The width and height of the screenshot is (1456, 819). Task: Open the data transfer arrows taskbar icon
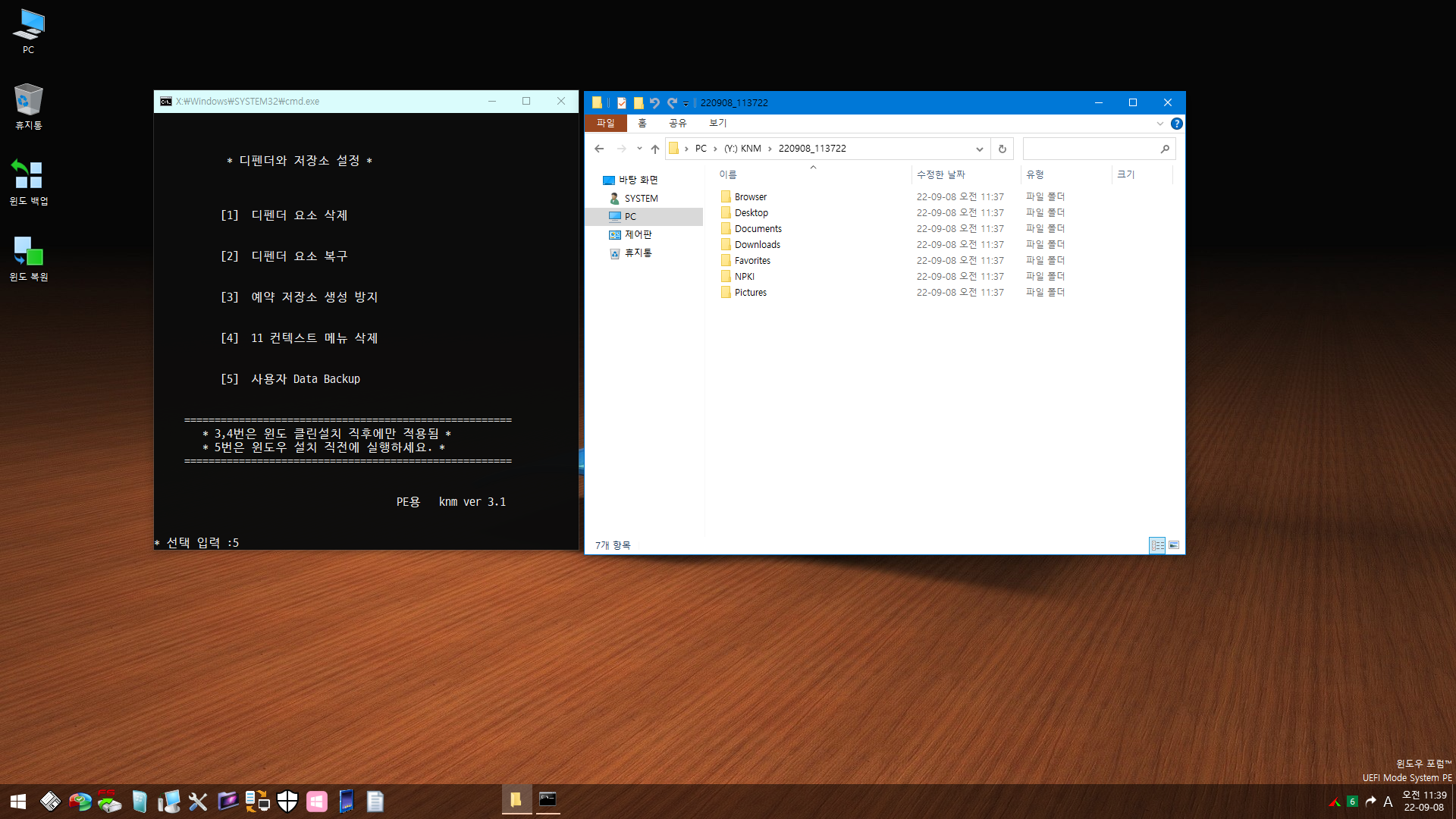(x=258, y=802)
